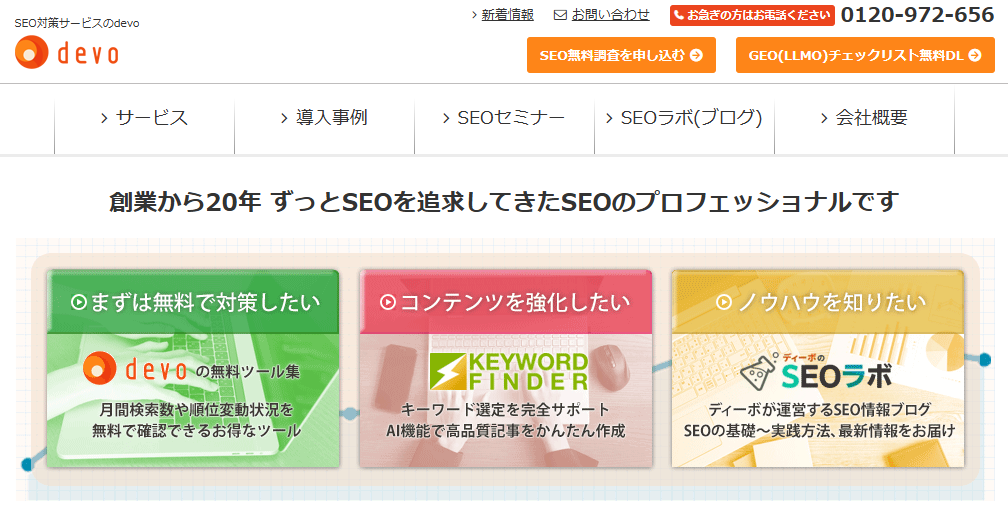Click circle arrow icon beside まずは無料で対策したい
The height and width of the screenshot is (522, 1008).
[77, 302]
